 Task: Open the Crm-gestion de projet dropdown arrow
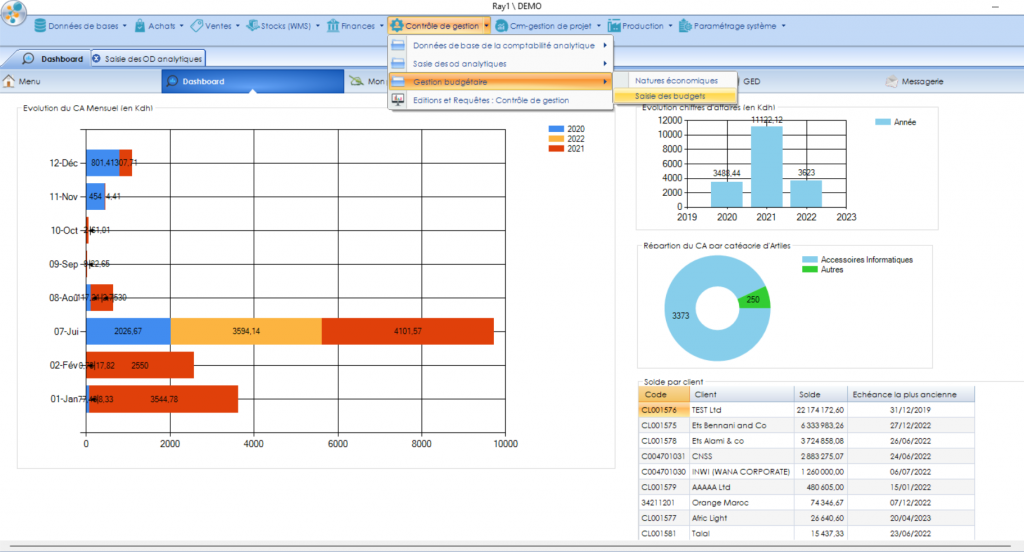point(599,26)
